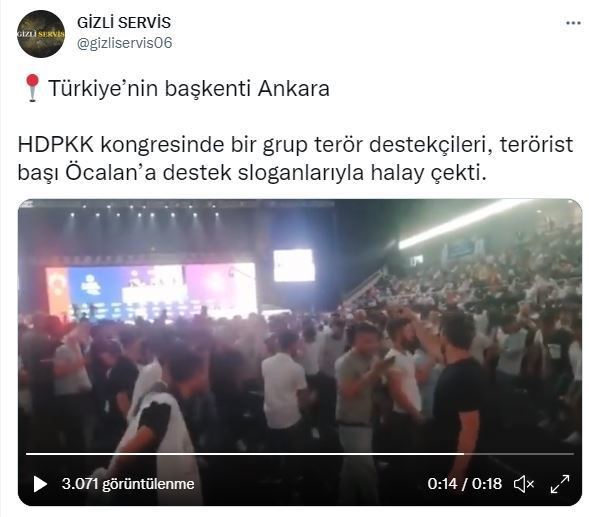
Task: Click the bright square monitor in the video
Action: pos(294,265)
